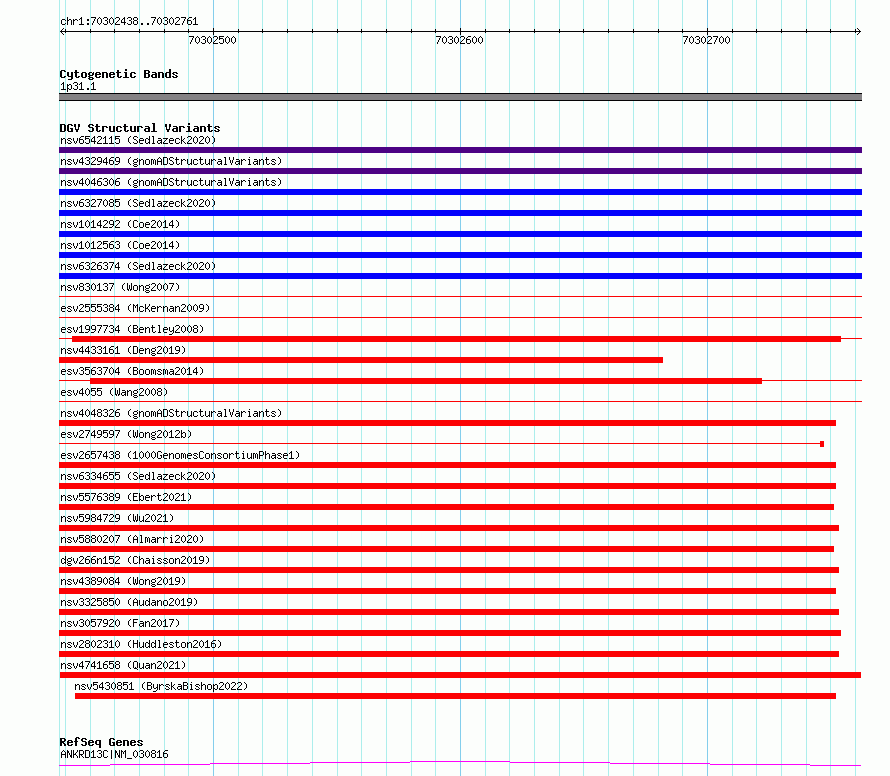Click the left arrow at ruler start
Viewport: 890px width, 776px height.
[63, 31]
